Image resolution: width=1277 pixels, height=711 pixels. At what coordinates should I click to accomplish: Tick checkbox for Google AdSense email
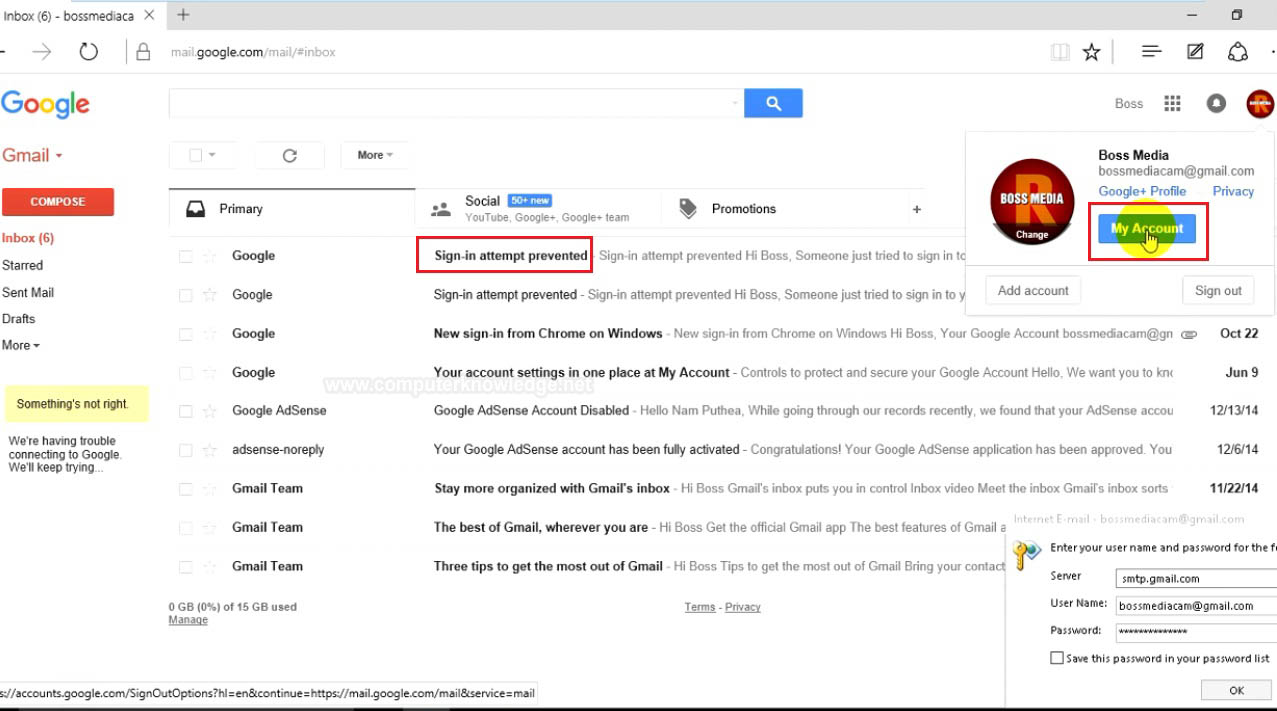[185, 411]
